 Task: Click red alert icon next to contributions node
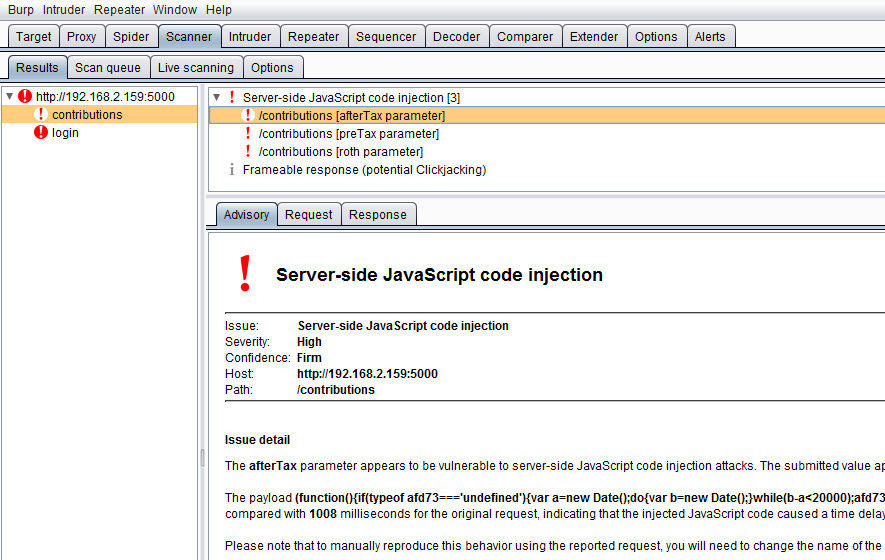[41, 115]
